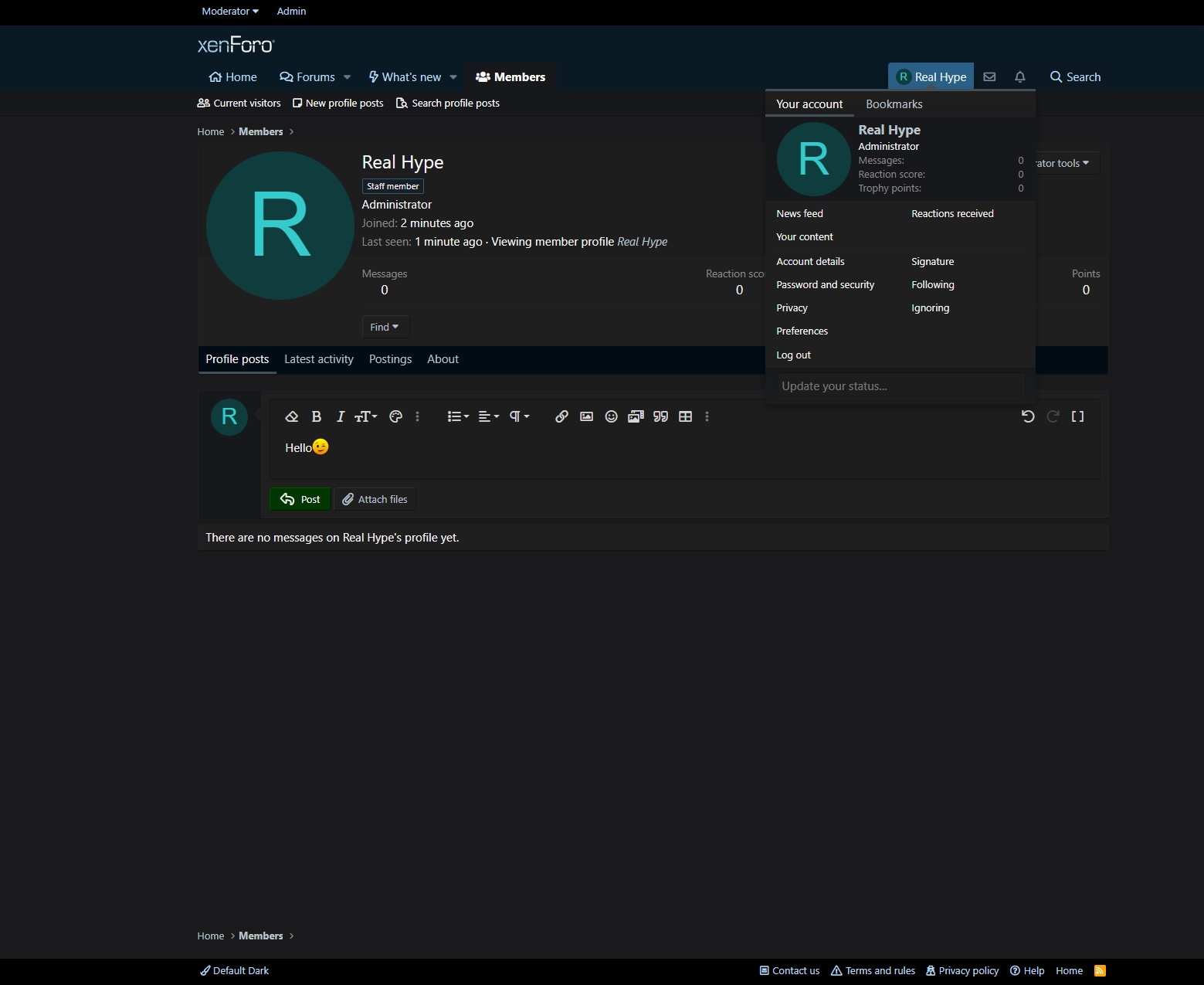The image size is (1204, 985).
Task: Click the Update your status field
Action: pyautogui.click(x=900, y=386)
